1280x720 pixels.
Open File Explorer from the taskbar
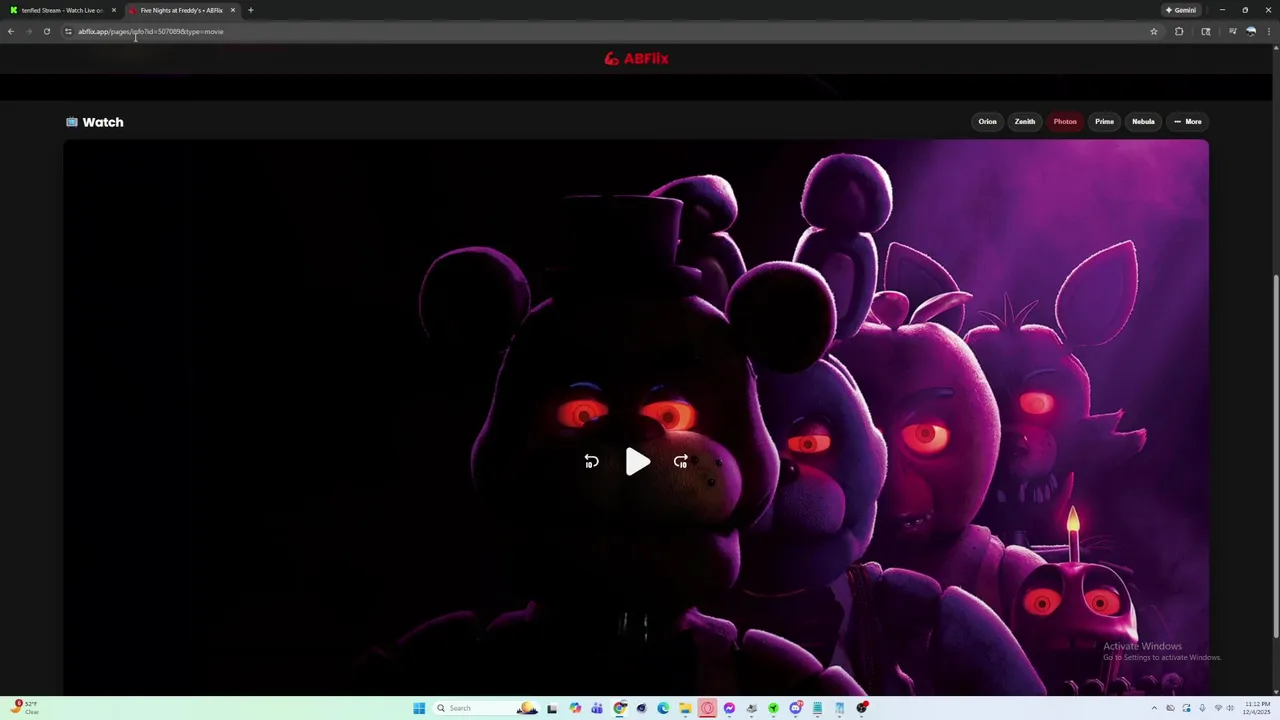686,708
